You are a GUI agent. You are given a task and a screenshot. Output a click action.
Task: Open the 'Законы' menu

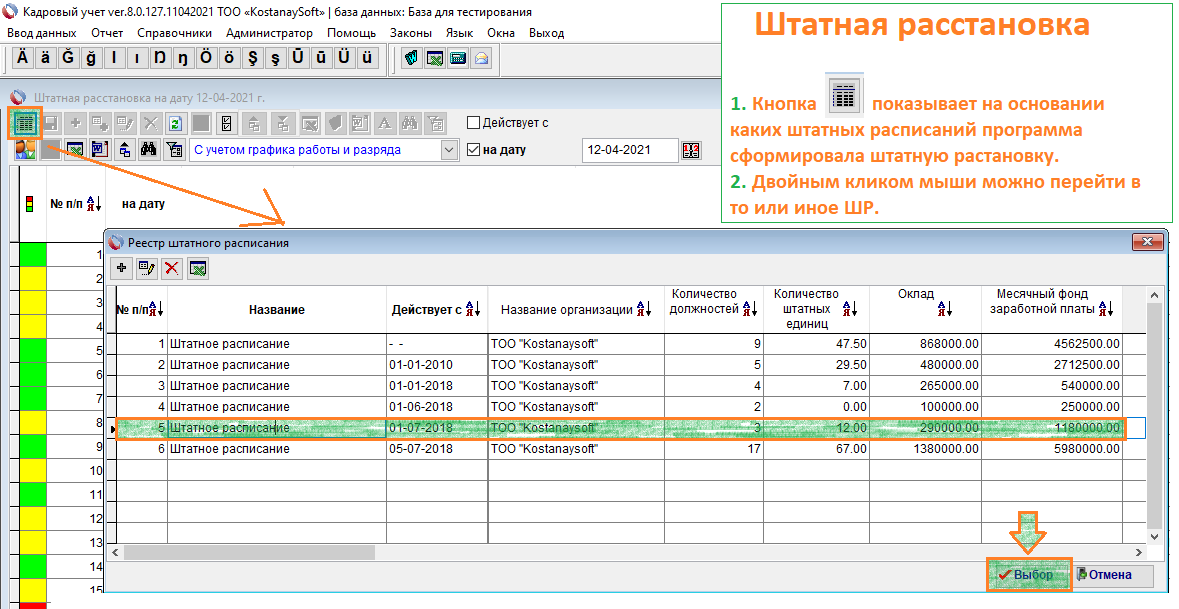pos(411,33)
